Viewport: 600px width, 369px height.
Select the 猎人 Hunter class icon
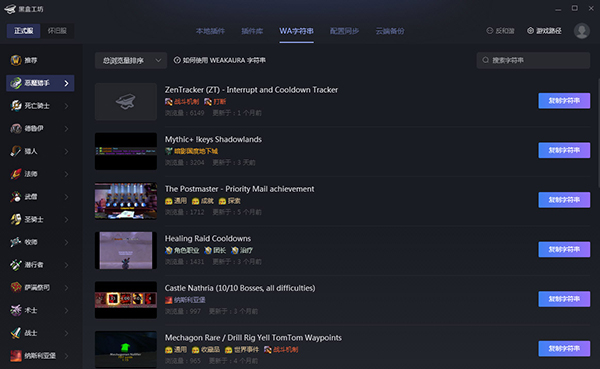(x=16, y=151)
